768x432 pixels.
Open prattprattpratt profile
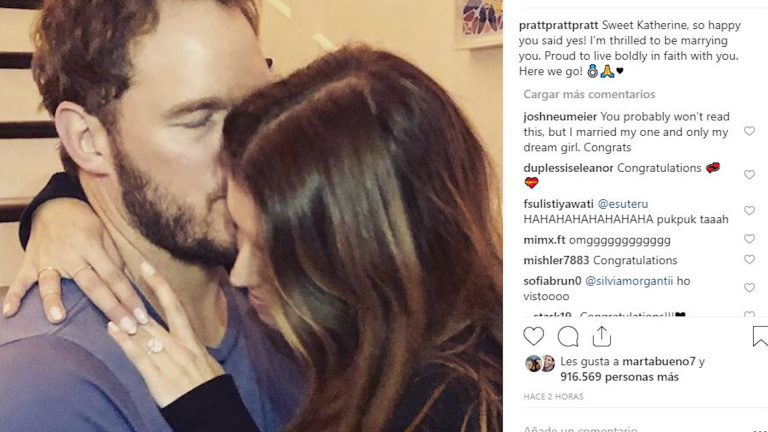click(x=558, y=25)
